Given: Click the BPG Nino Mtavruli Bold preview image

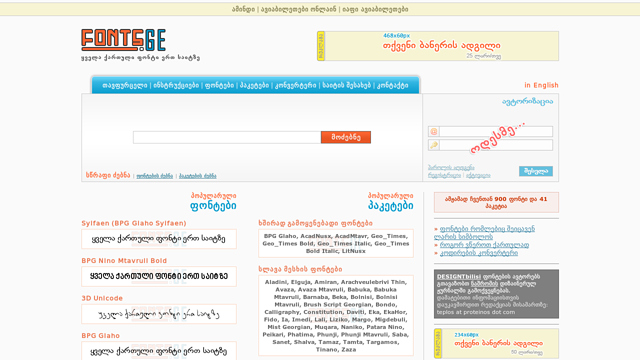Looking at the screenshot, I should coord(159,276).
